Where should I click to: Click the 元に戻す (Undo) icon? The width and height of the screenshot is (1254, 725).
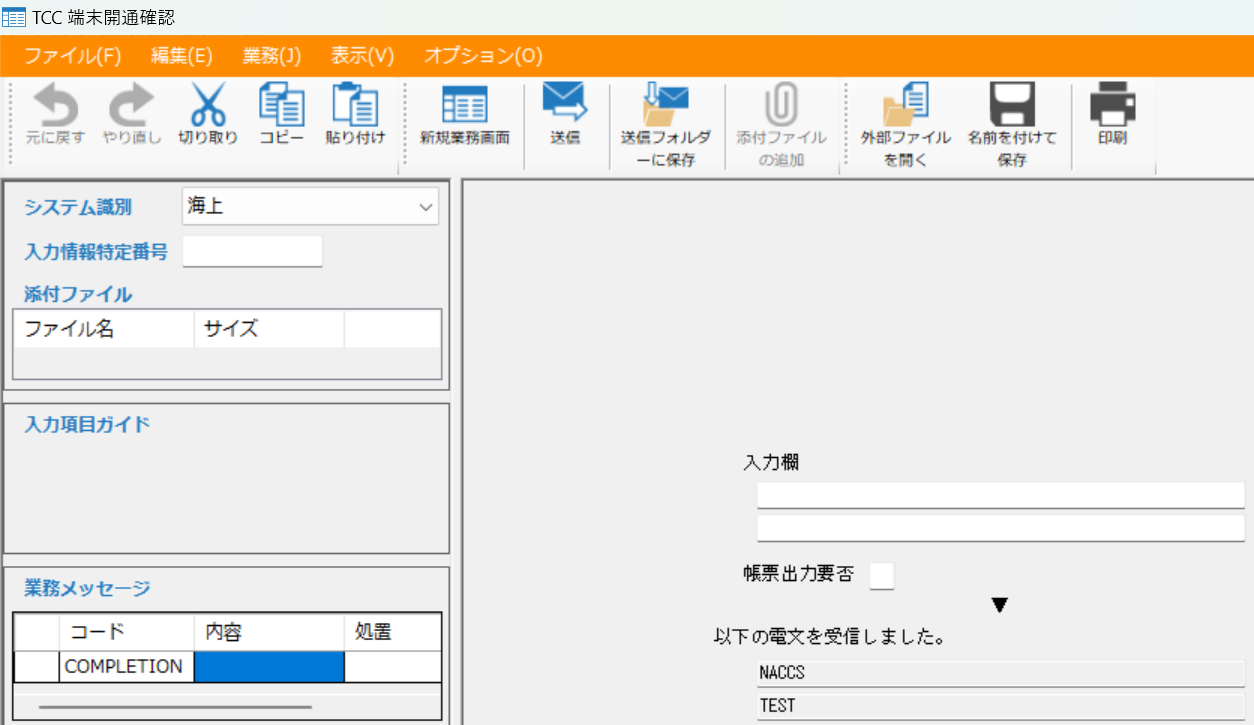[57, 118]
